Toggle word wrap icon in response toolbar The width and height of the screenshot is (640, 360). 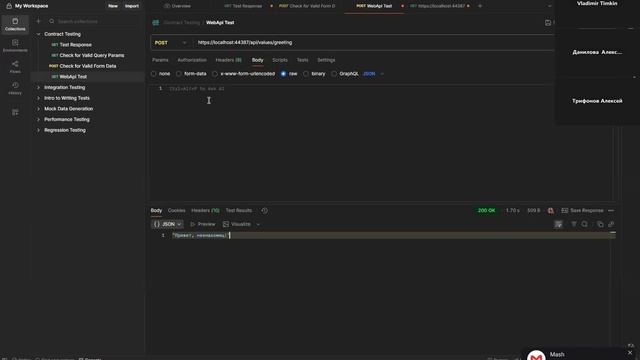point(558,224)
